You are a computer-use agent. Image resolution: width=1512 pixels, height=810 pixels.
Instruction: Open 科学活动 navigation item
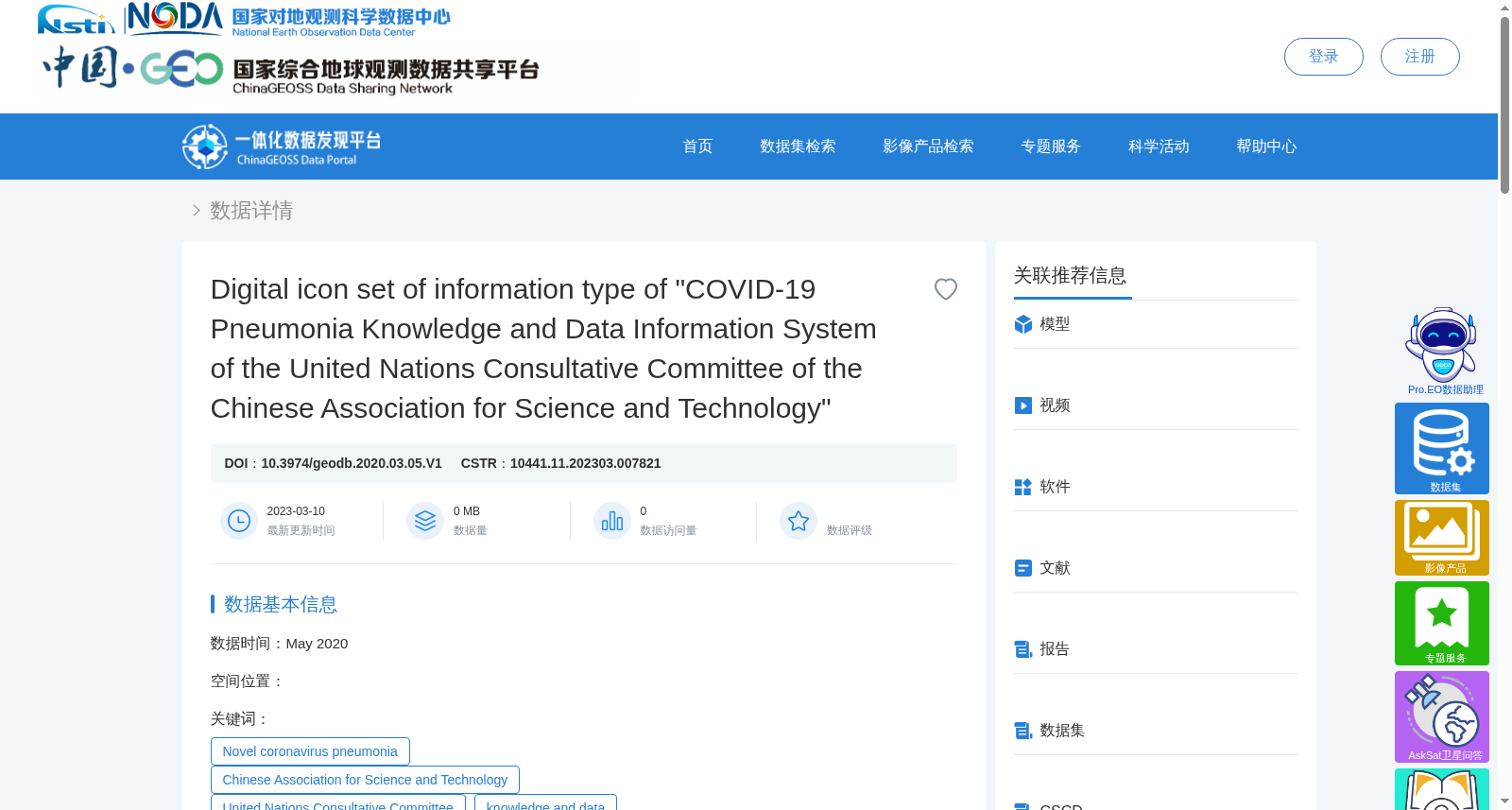1159,146
